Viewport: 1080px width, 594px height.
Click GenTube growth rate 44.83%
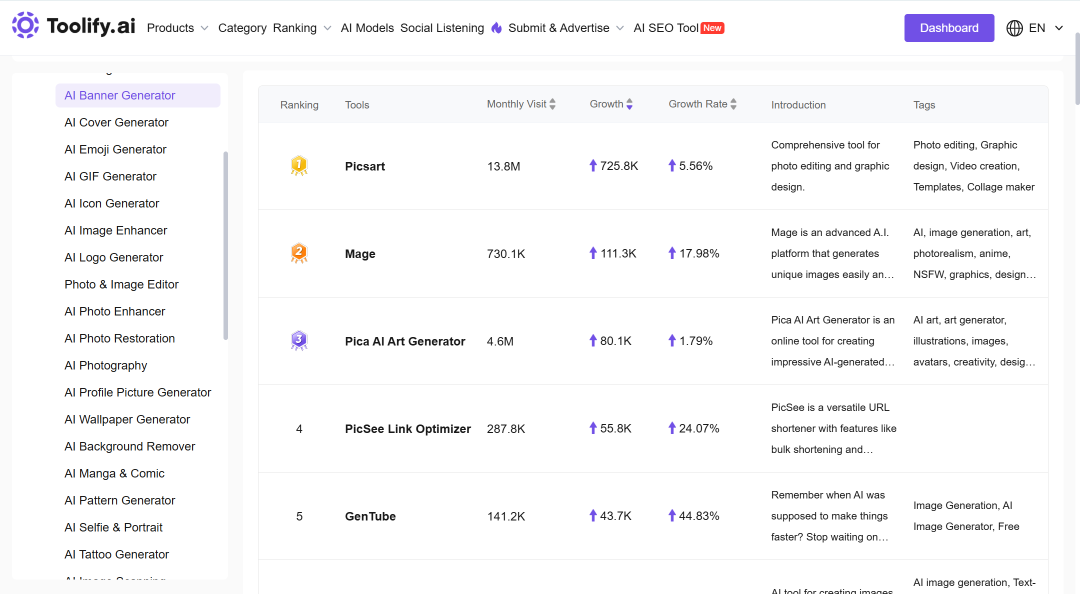click(699, 515)
